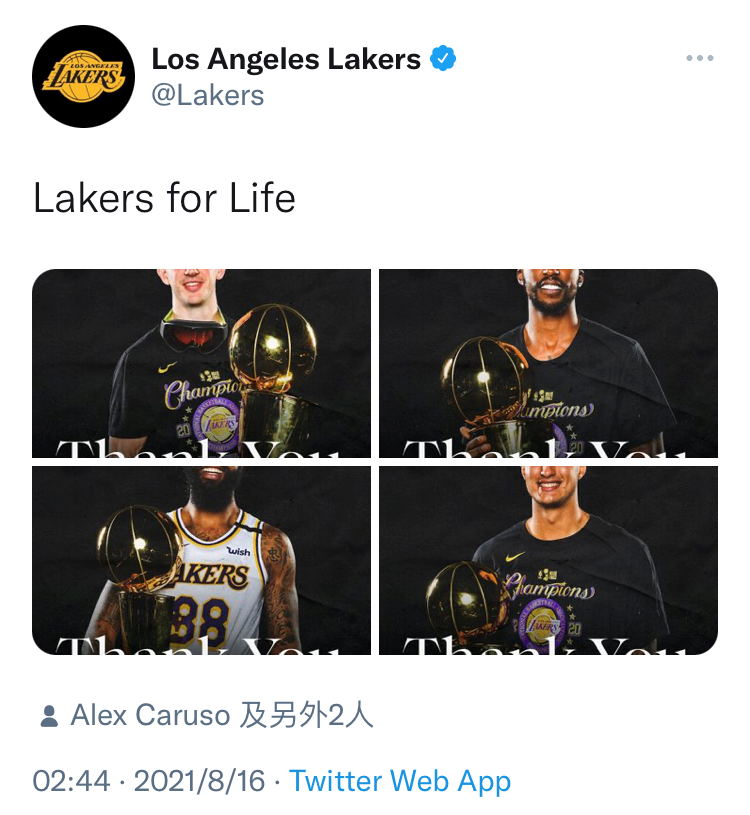Click the Lakers logo profile avatar
Image resolution: width=750 pixels, height=815 pixels.
pos(83,76)
